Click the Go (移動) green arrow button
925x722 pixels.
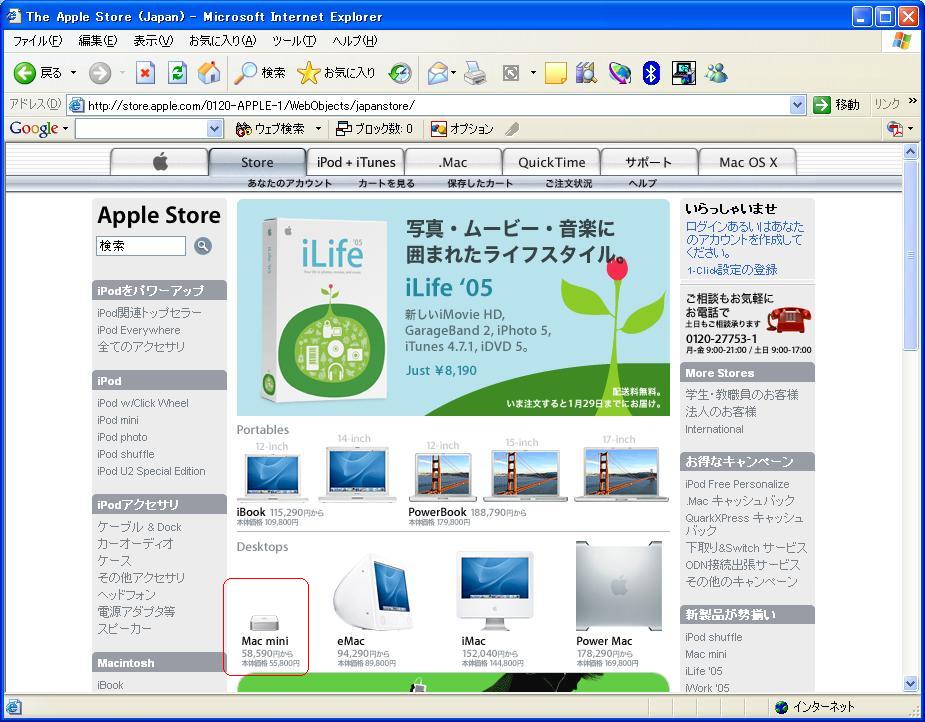coord(836,105)
